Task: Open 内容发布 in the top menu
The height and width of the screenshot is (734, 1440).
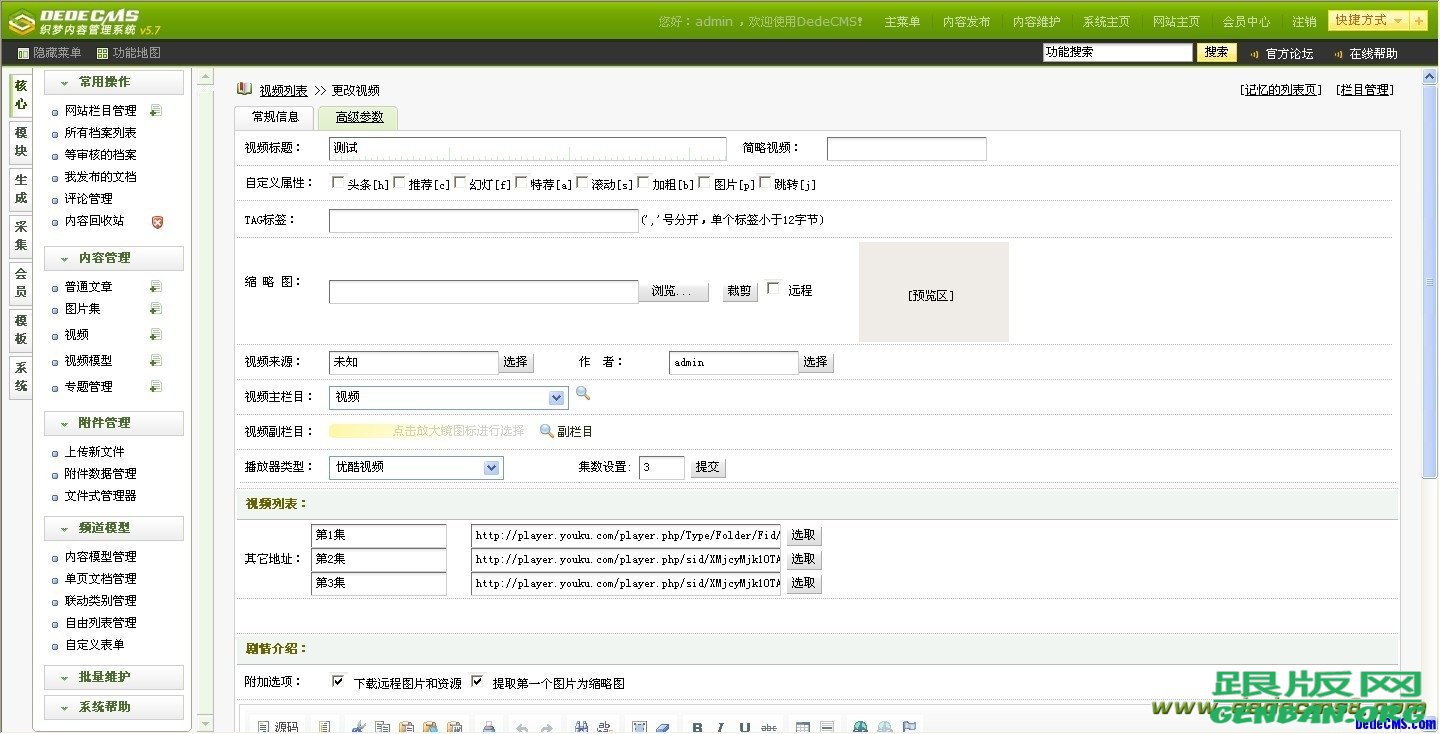Action: pos(966,19)
